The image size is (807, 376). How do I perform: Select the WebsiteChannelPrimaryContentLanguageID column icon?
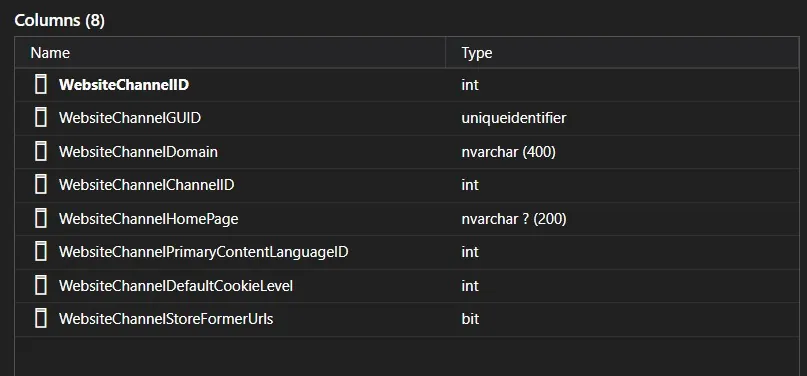(x=41, y=252)
